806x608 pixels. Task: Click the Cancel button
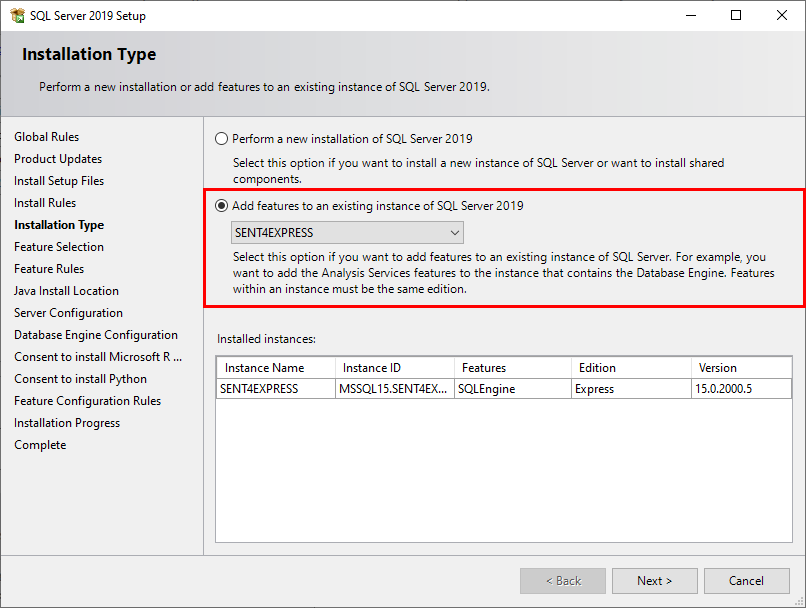tap(746, 581)
